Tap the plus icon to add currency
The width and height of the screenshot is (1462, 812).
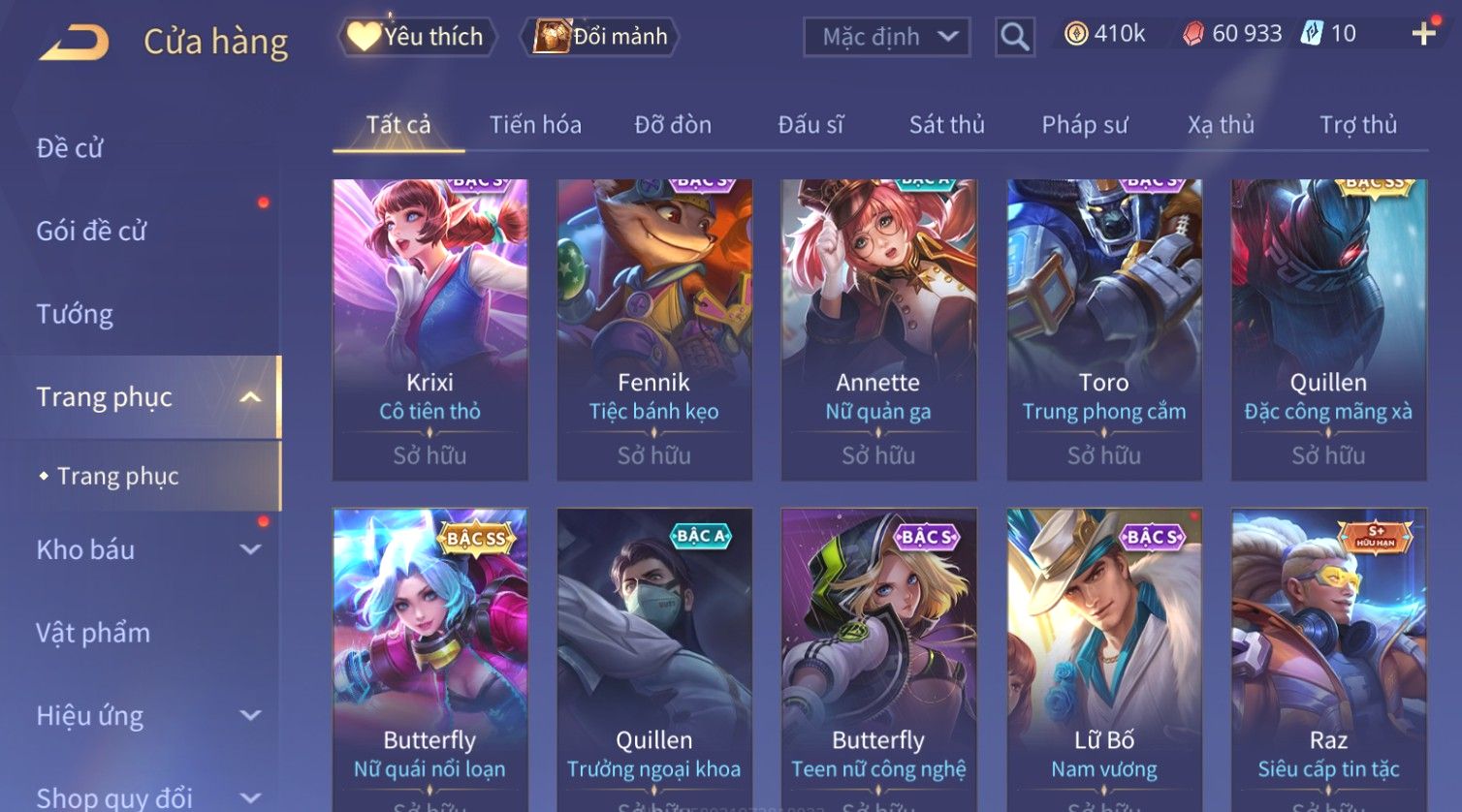(1423, 34)
